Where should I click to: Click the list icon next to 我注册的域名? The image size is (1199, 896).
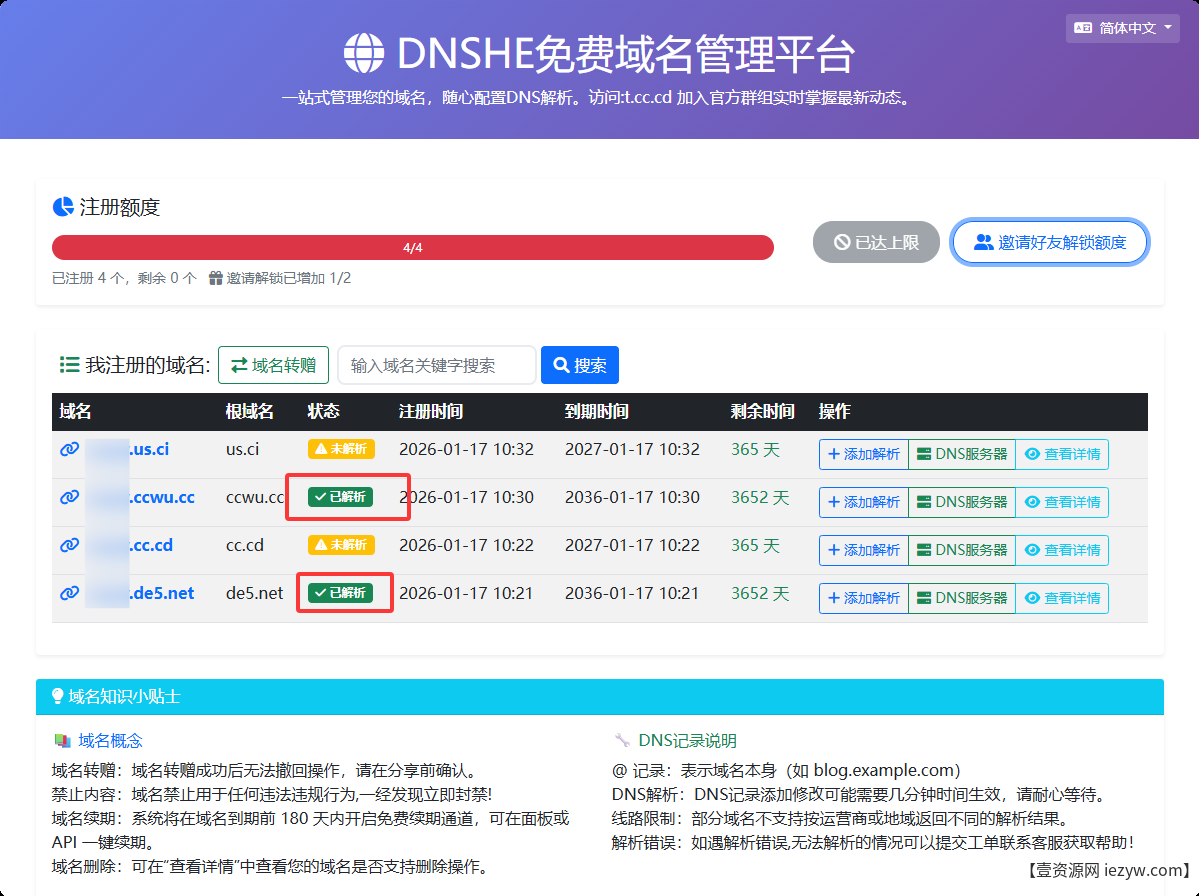[69, 365]
